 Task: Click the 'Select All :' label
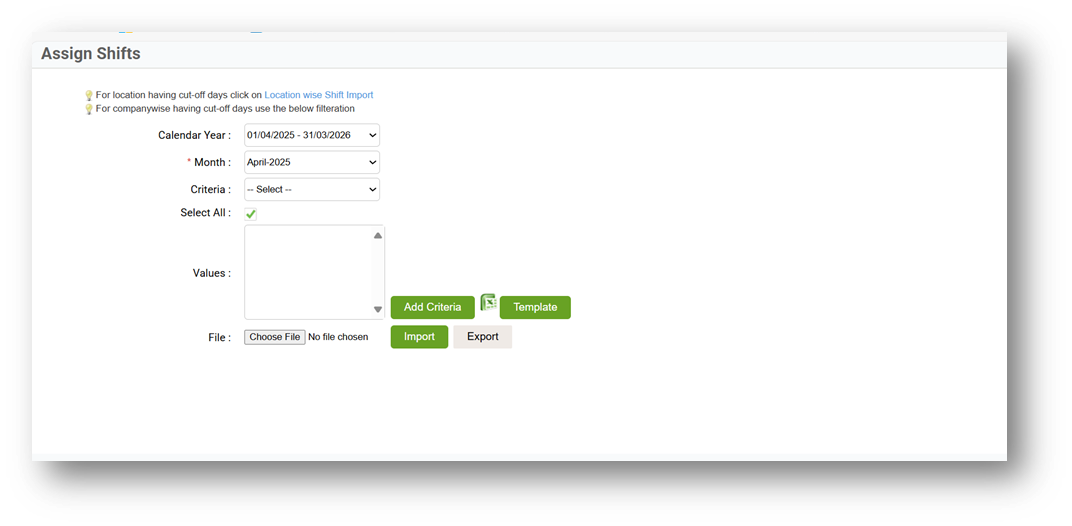[x=206, y=213]
